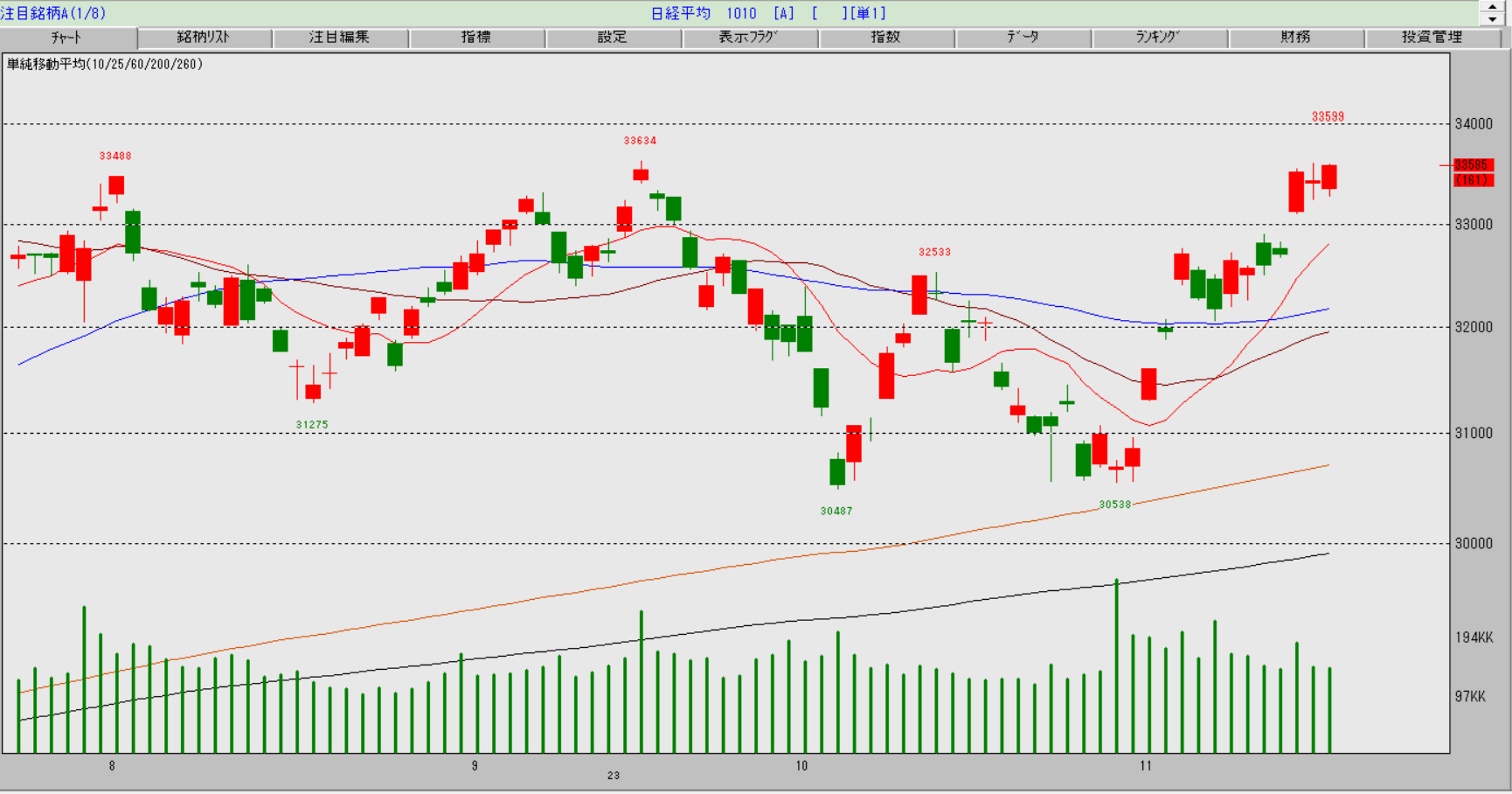Image resolution: width=1512 pixels, height=794 pixels.
Task: Click the red (161) change value tag
Action: [x=1474, y=180]
